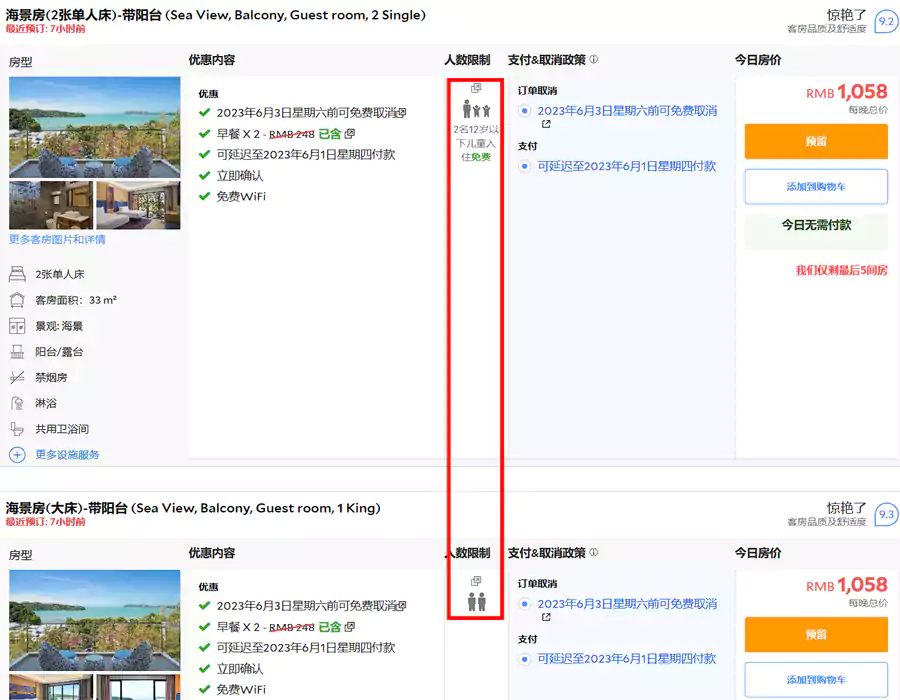Click the copy icon above the occupancy figures

(x=476, y=88)
